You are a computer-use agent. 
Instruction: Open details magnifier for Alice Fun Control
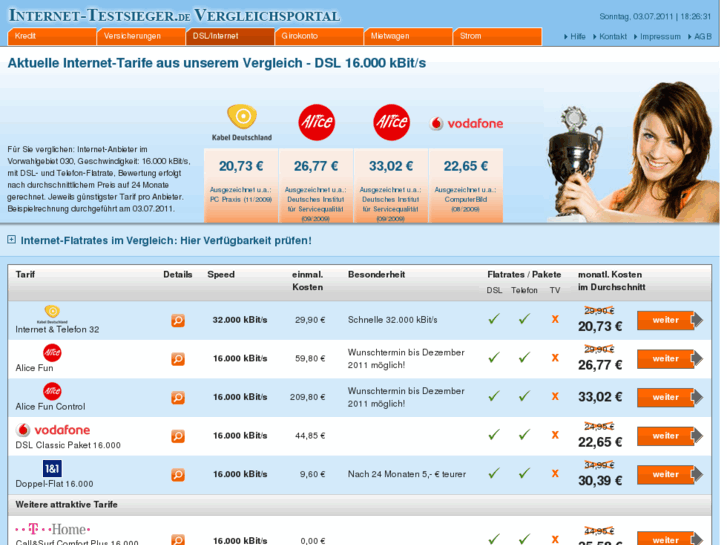click(178, 398)
